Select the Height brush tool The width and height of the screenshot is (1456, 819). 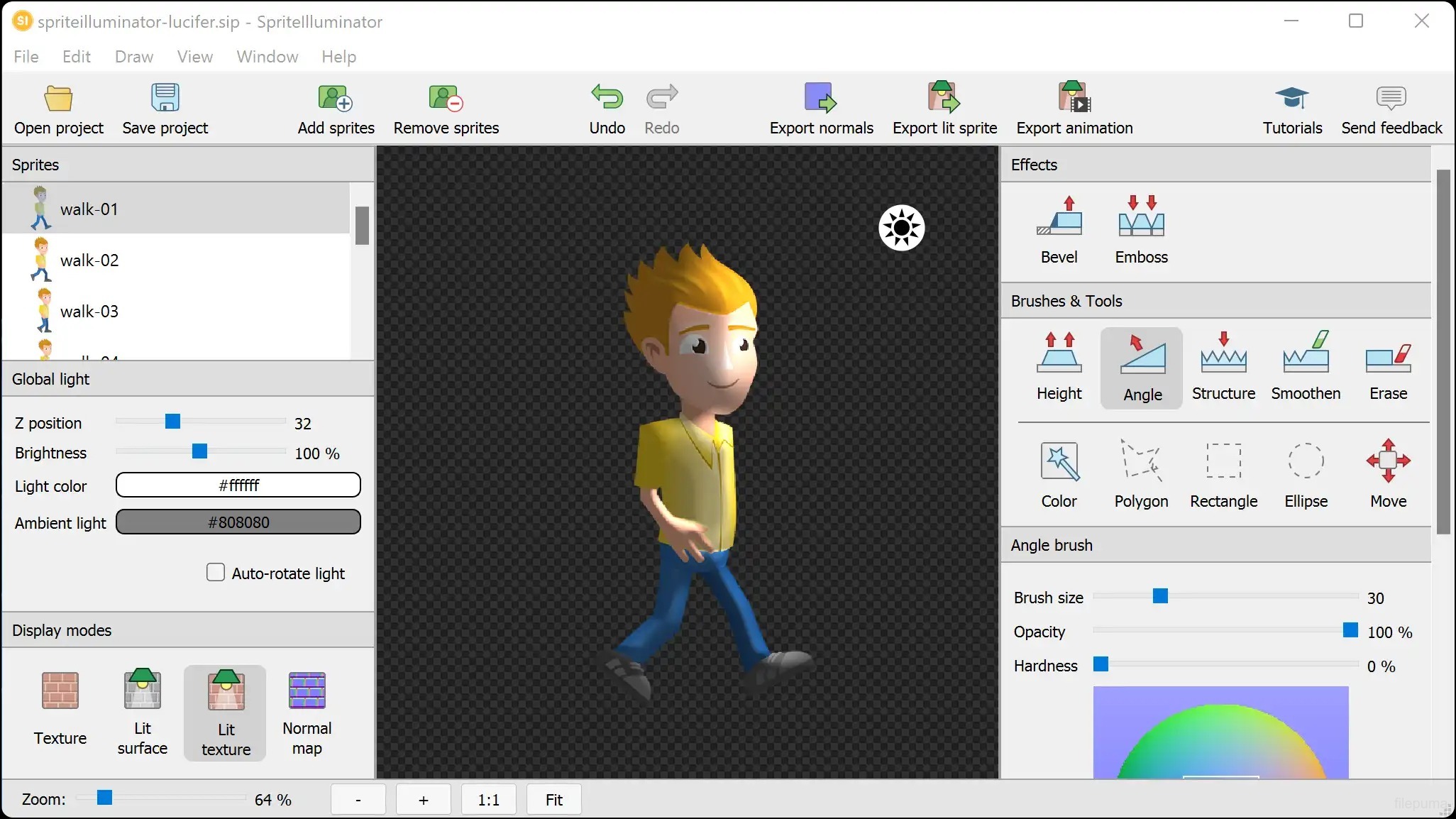point(1059,367)
